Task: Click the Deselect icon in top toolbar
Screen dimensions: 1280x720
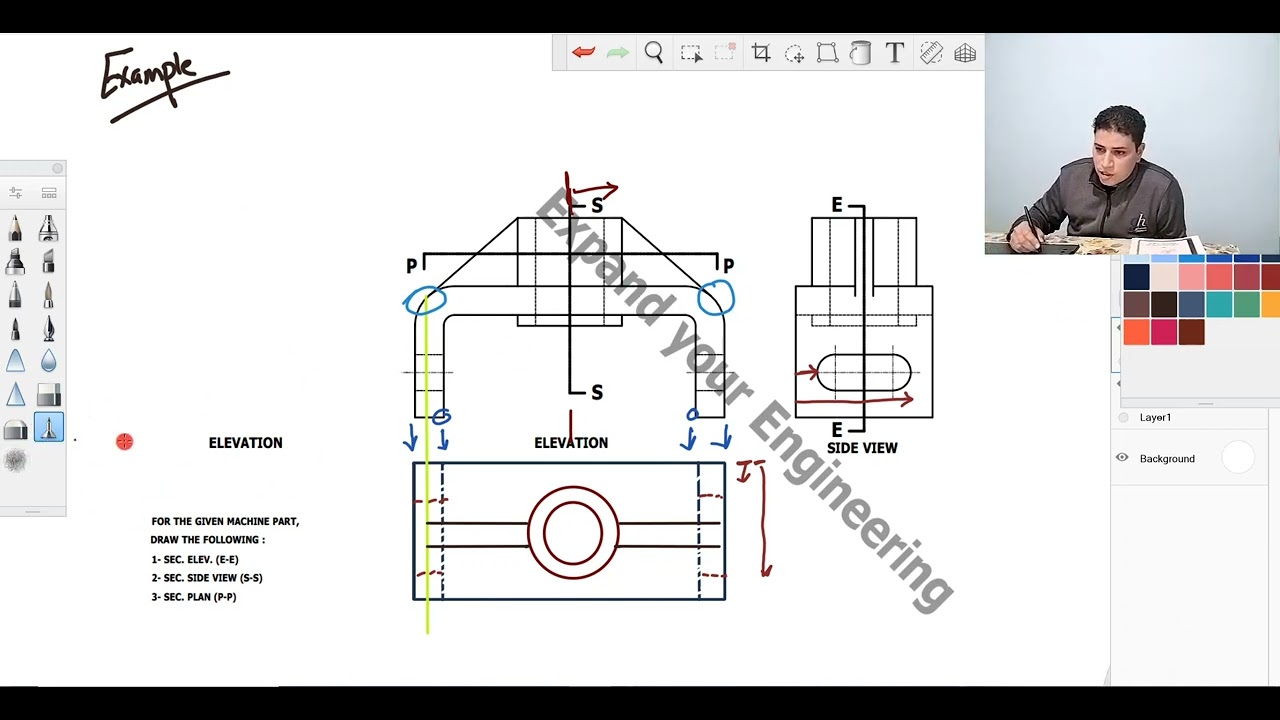Action: [726, 53]
